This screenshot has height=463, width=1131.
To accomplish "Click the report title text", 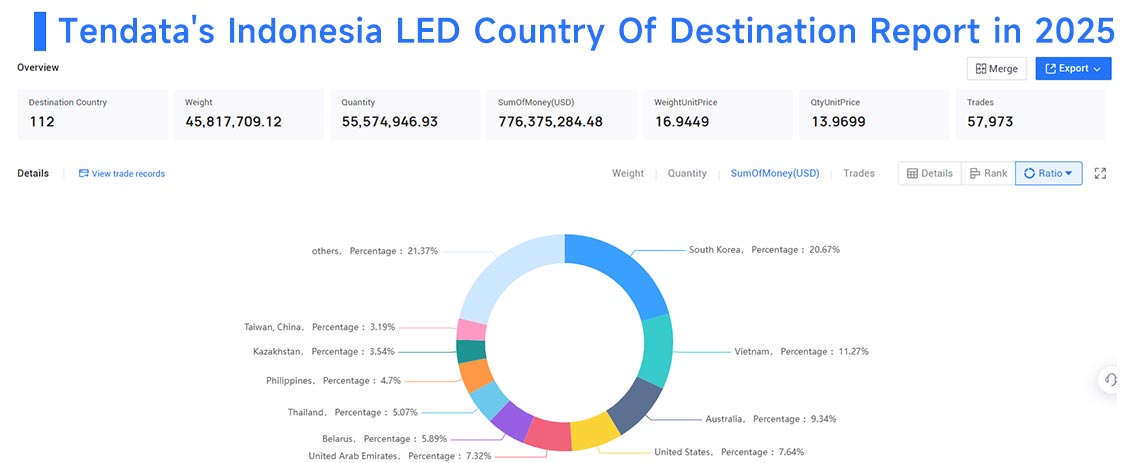I will pyautogui.click(x=585, y=31).
